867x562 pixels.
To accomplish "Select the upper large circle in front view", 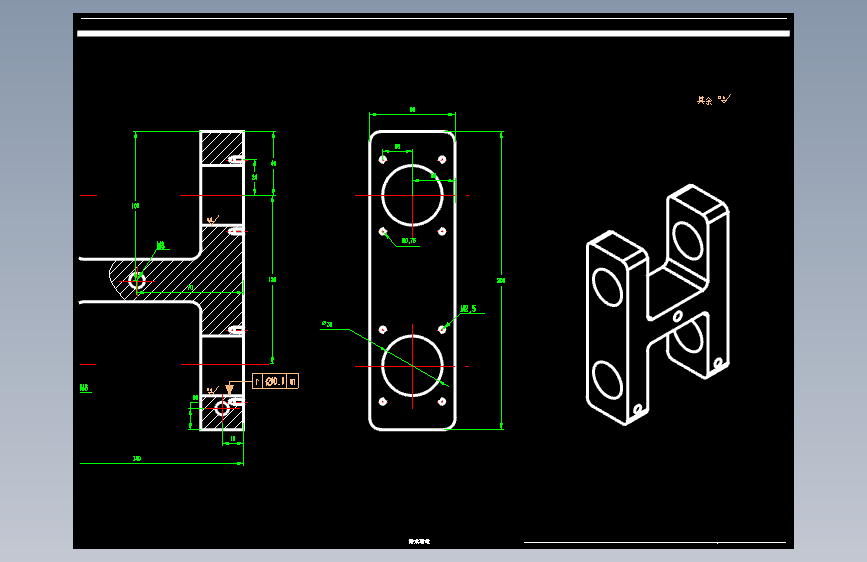I will point(412,195).
